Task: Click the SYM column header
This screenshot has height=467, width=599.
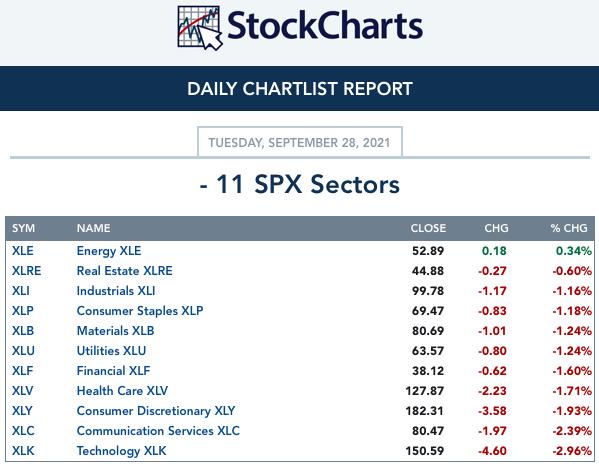Action: [x=23, y=228]
